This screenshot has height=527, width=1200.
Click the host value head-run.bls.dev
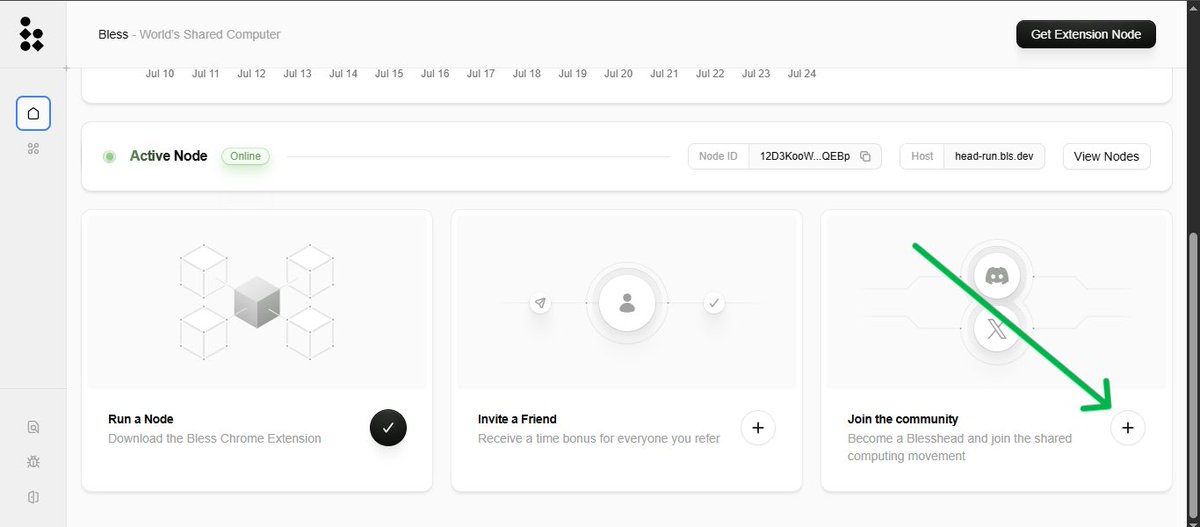(x=994, y=156)
